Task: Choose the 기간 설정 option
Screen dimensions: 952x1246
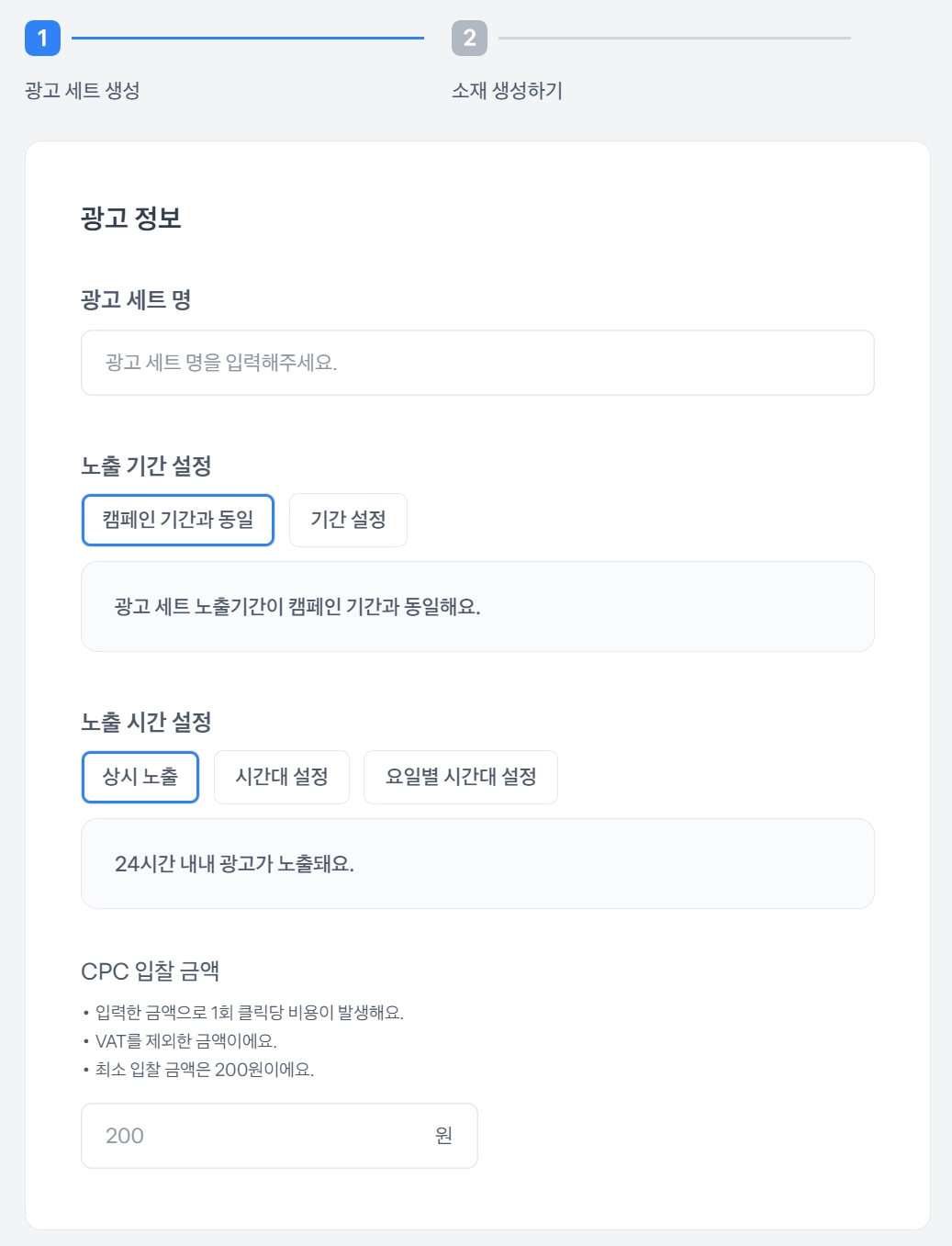Action: [x=348, y=520]
